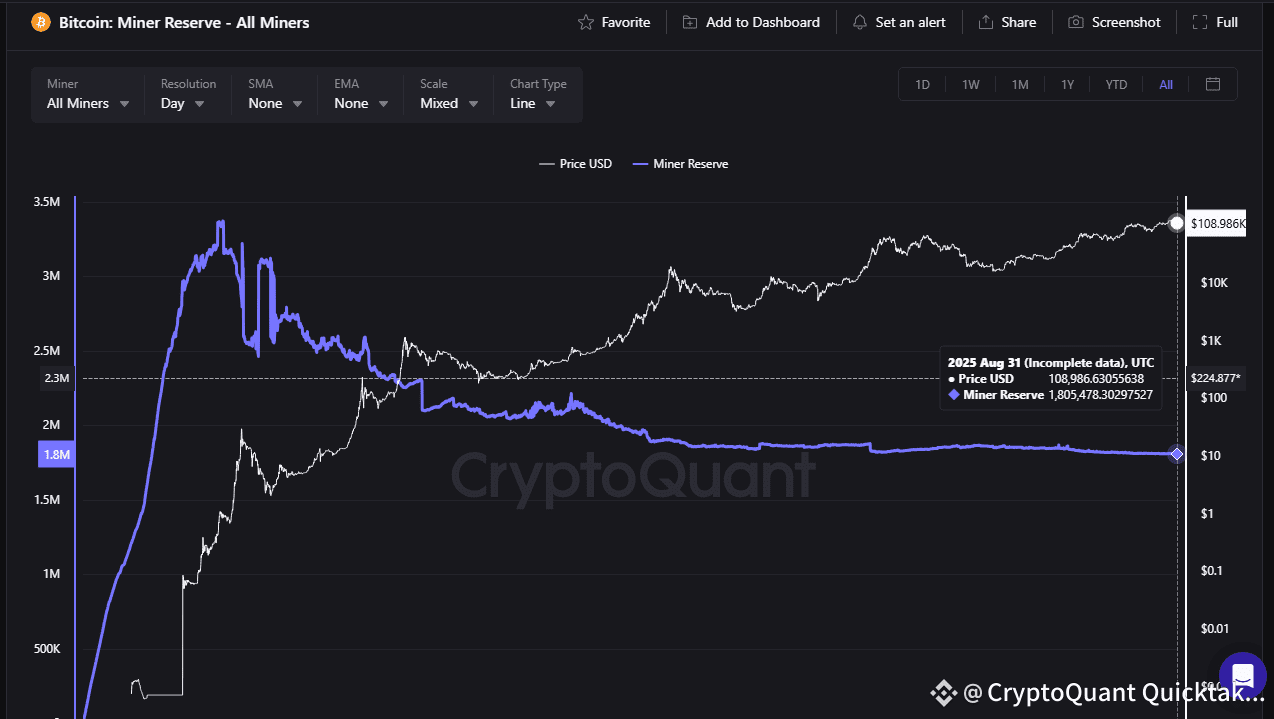Click the Share upload icon
Viewport: 1274px width, 719px height.
[x=986, y=22]
